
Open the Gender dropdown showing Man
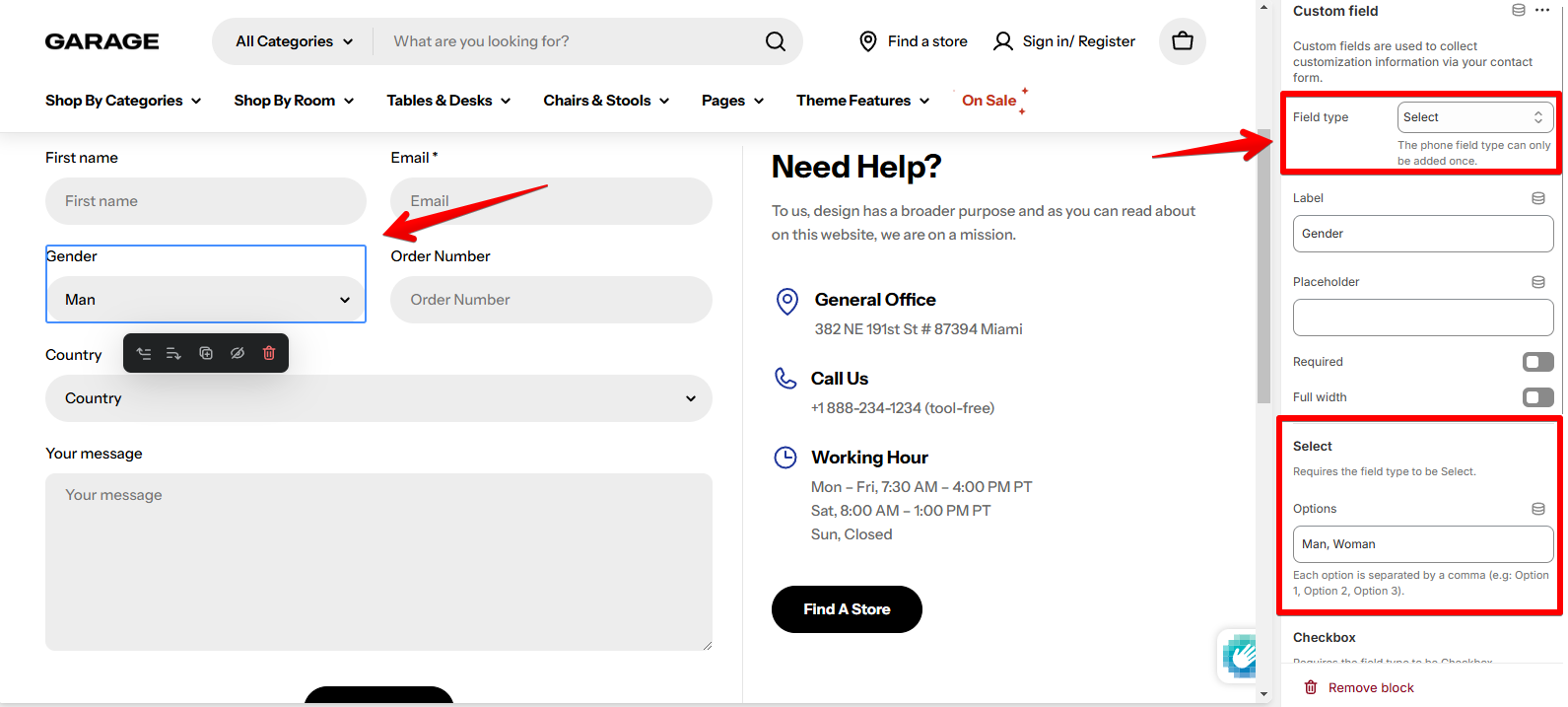tap(206, 300)
